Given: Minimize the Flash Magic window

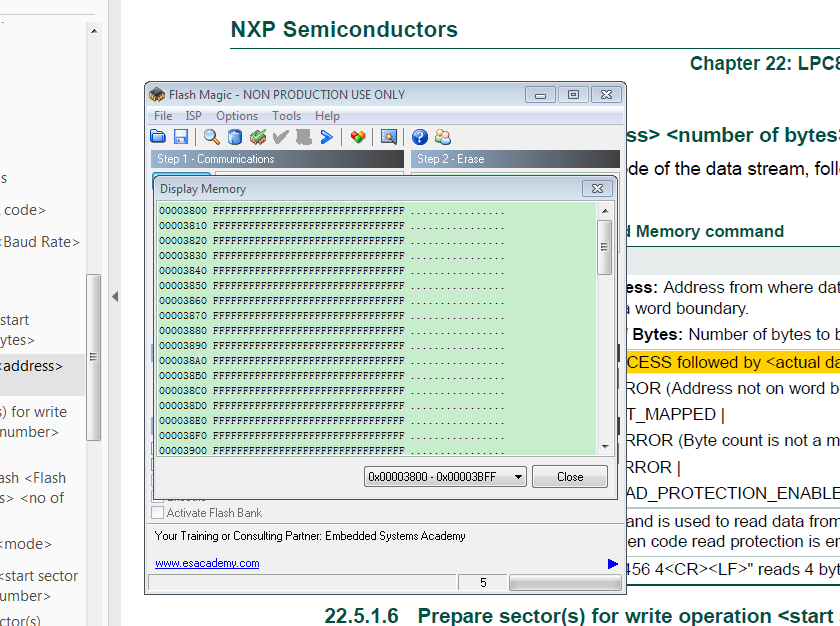Looking at the screenshot, I should coord(541,95).
